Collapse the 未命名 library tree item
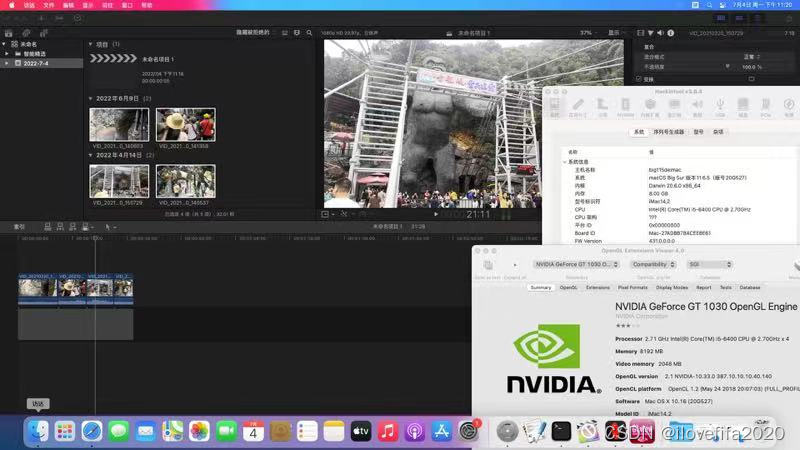The height and width of the screenshot is (450, 800). click(x=4, y=44)
